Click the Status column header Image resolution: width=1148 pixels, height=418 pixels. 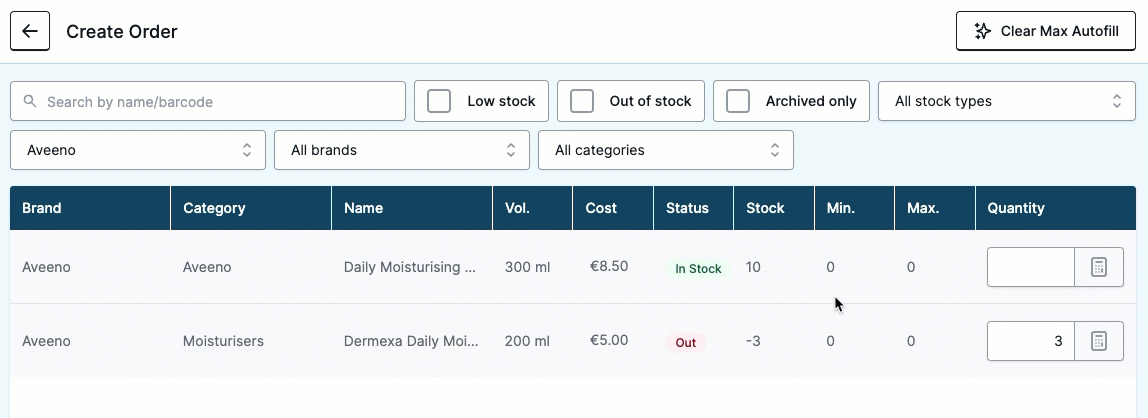point(694,208)
